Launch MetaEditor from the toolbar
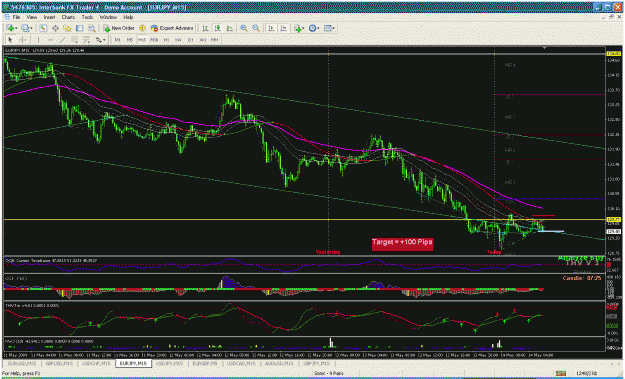This screenshot has height=379, width=625. 142,28
